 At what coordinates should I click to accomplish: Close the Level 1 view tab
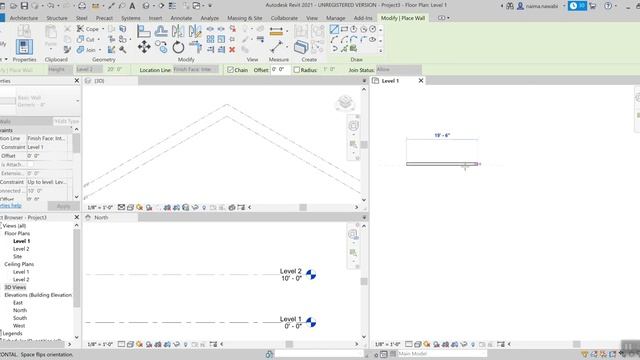coord(421,81)
